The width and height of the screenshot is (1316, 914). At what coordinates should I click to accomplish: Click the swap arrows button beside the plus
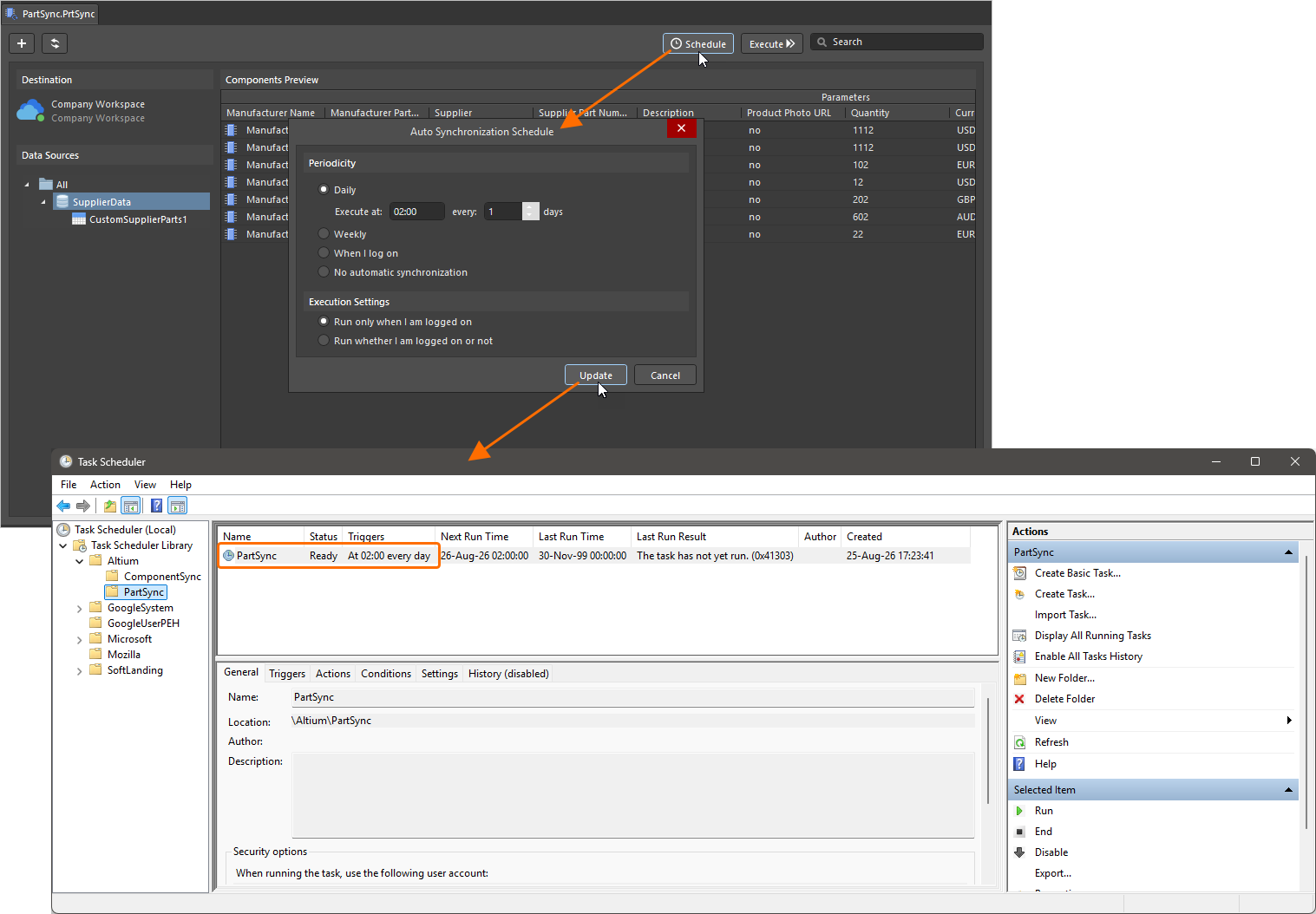pyautogui.click(x=55, y=43)
